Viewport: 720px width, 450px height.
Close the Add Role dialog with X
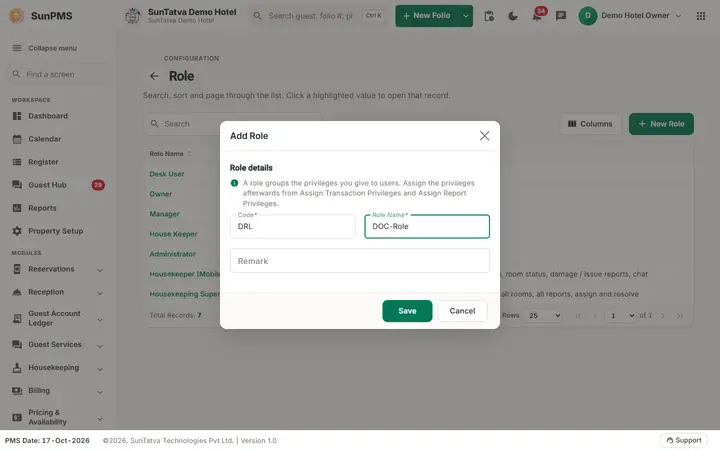pyautogui.click(x=484, y=135)
